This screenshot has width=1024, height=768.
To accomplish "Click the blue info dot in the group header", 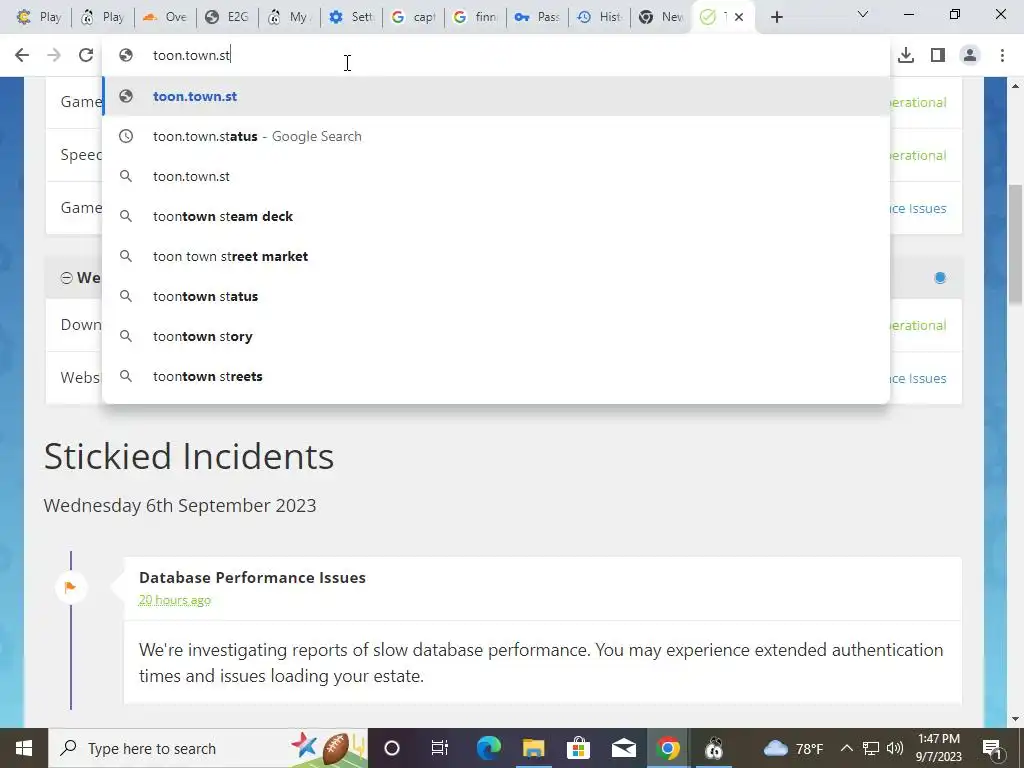I will coord(940,278).
